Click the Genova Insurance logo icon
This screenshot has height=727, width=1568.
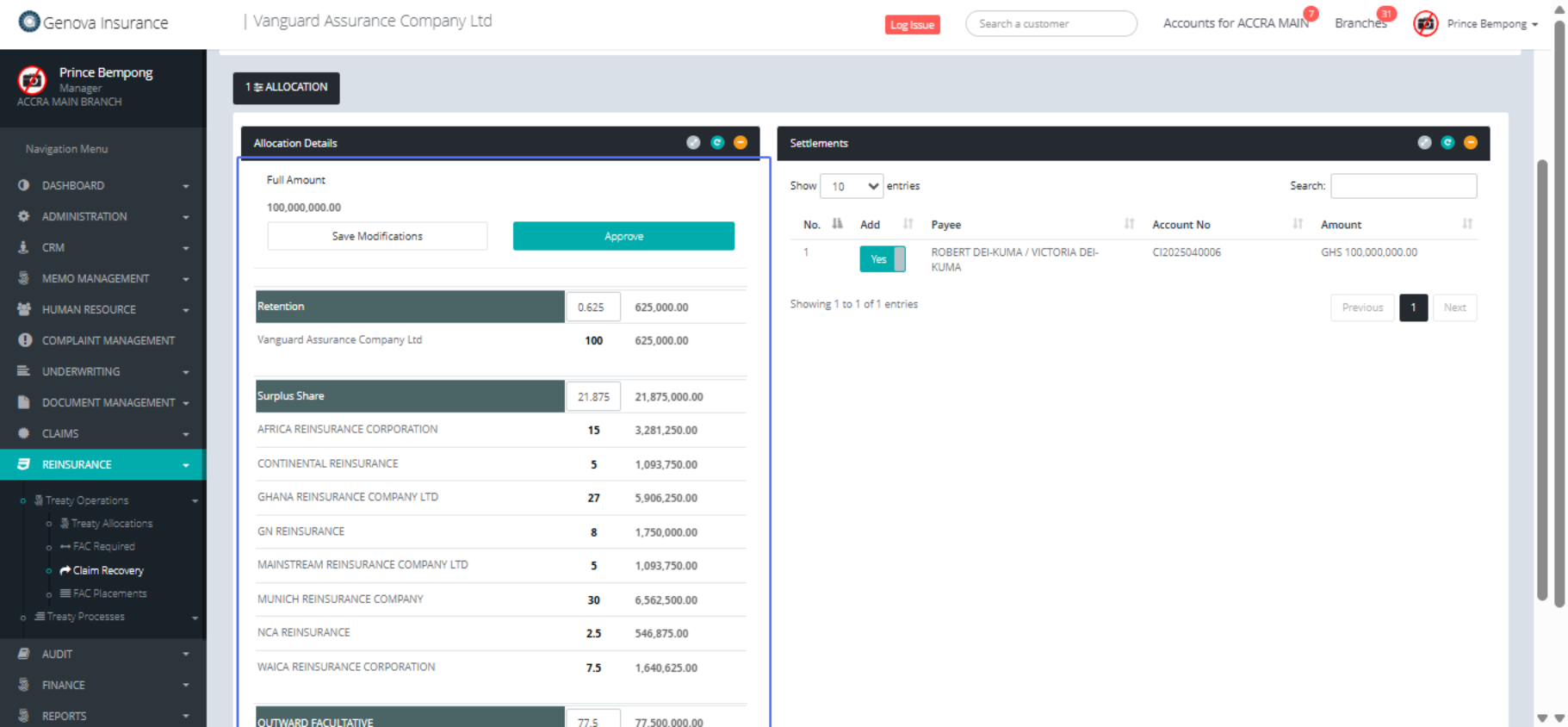pos(29,22)
